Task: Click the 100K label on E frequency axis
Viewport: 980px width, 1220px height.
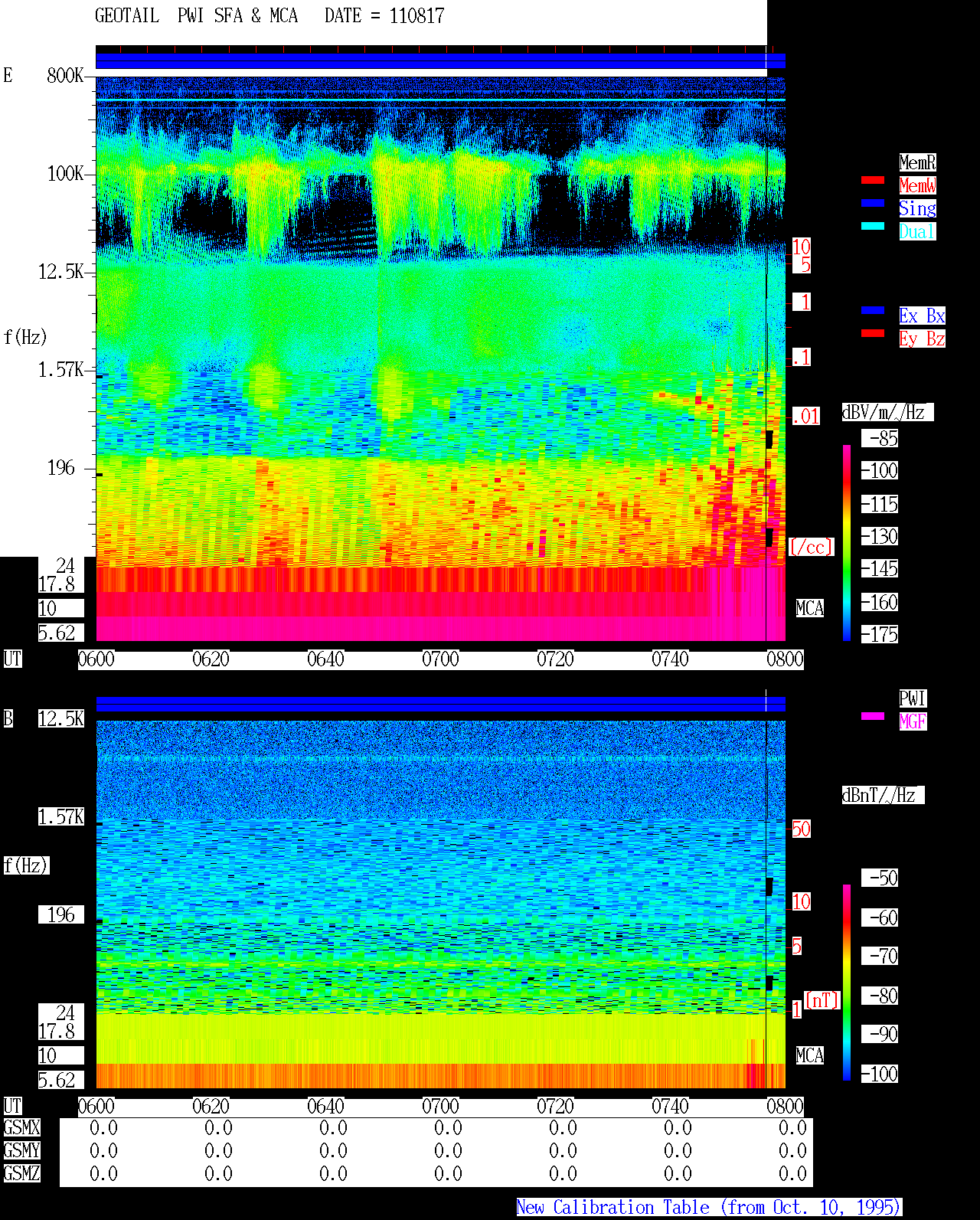Action: coord(66,174)
